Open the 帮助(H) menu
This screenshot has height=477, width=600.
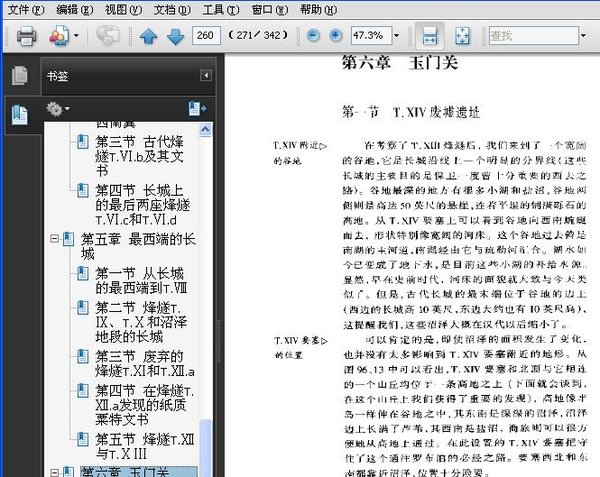click(x=318, y=10)
